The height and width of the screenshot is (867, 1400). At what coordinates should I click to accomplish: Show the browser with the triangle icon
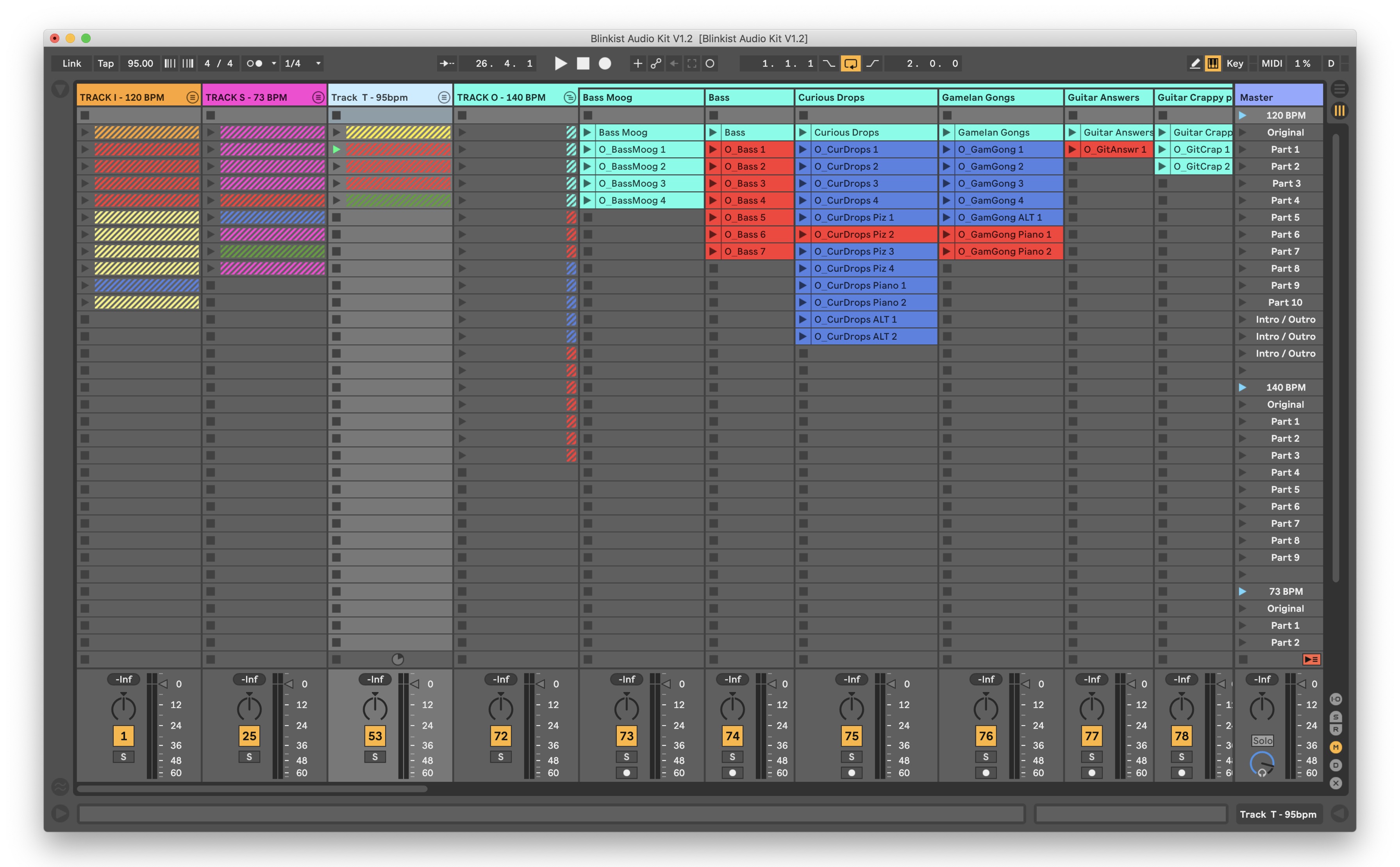[60, 89]
